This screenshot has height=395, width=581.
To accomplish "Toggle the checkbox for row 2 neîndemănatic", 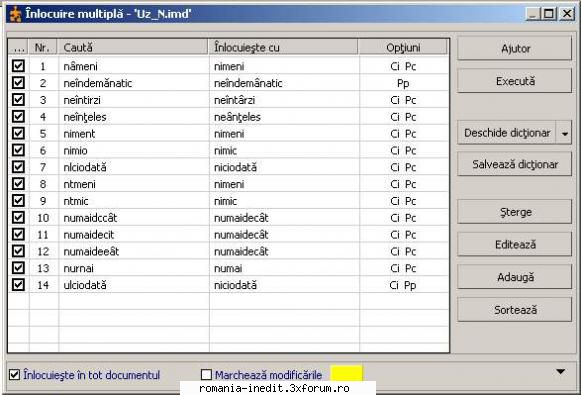I will click(18, 82).
